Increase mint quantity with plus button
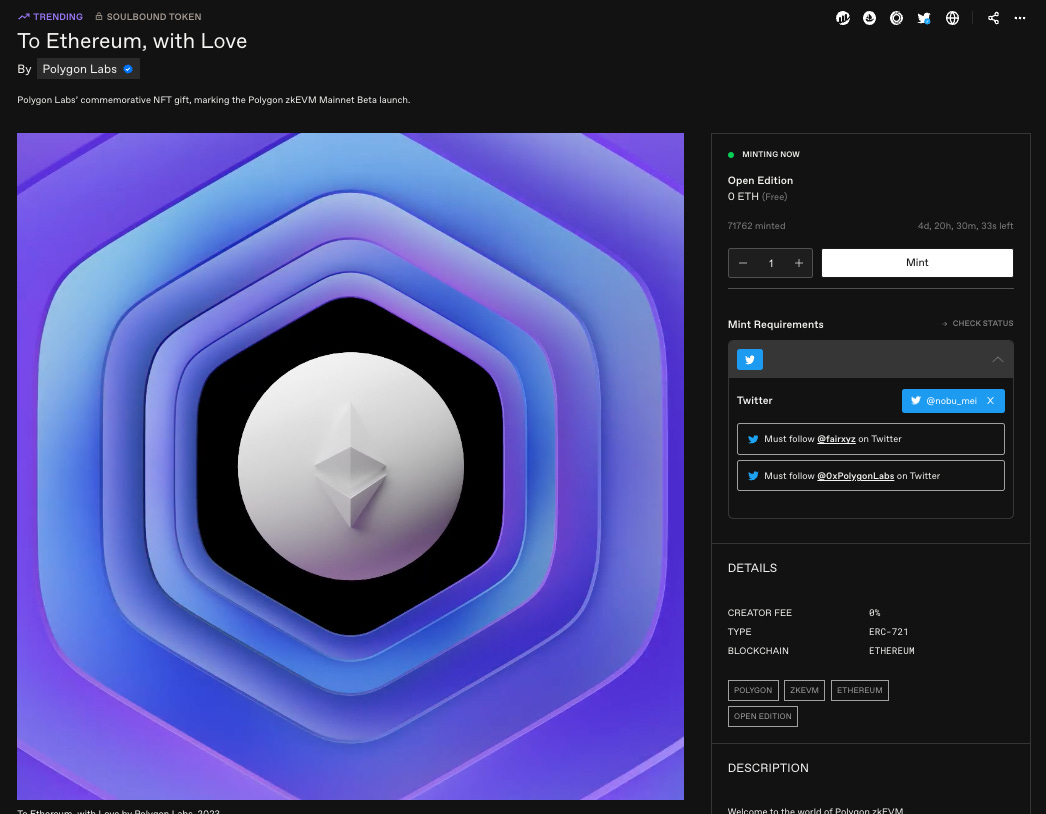 point(799,263)
